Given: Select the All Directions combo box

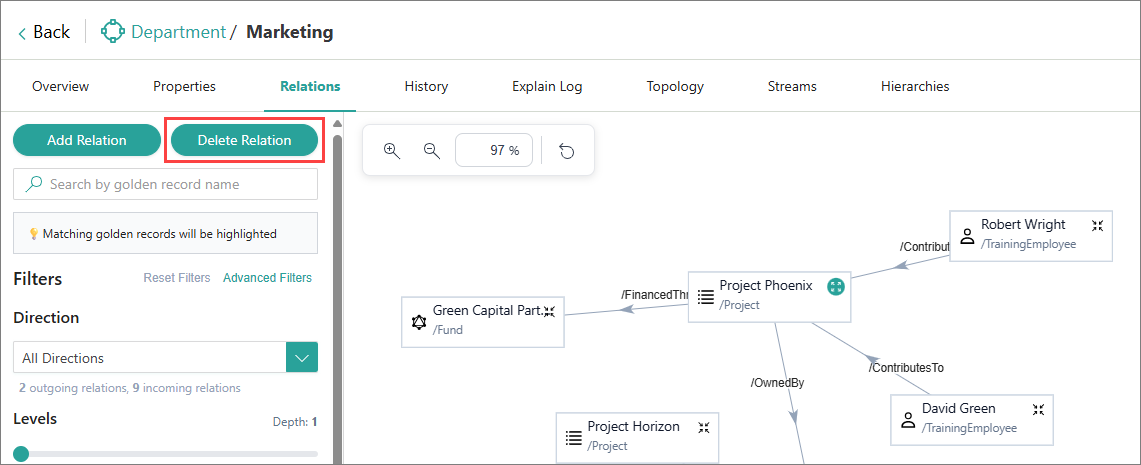Looking at the screenshot, I should tap(150, 358).
